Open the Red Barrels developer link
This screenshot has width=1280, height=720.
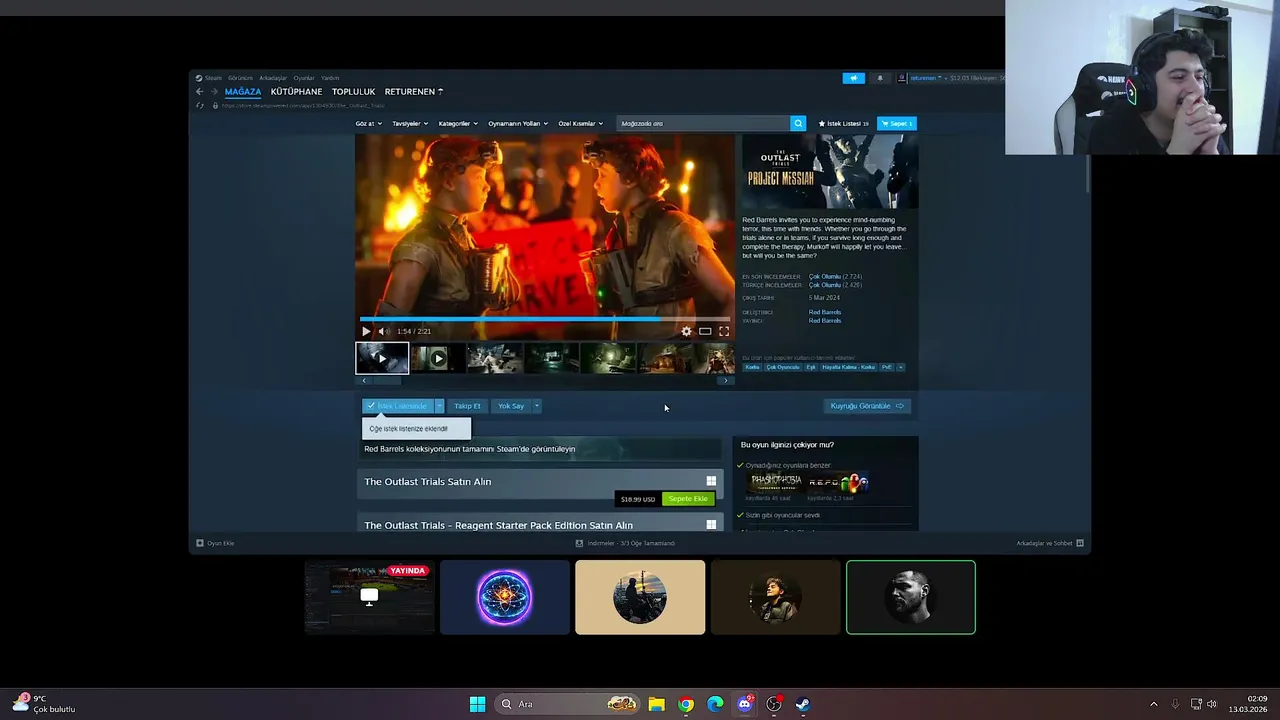825,312
